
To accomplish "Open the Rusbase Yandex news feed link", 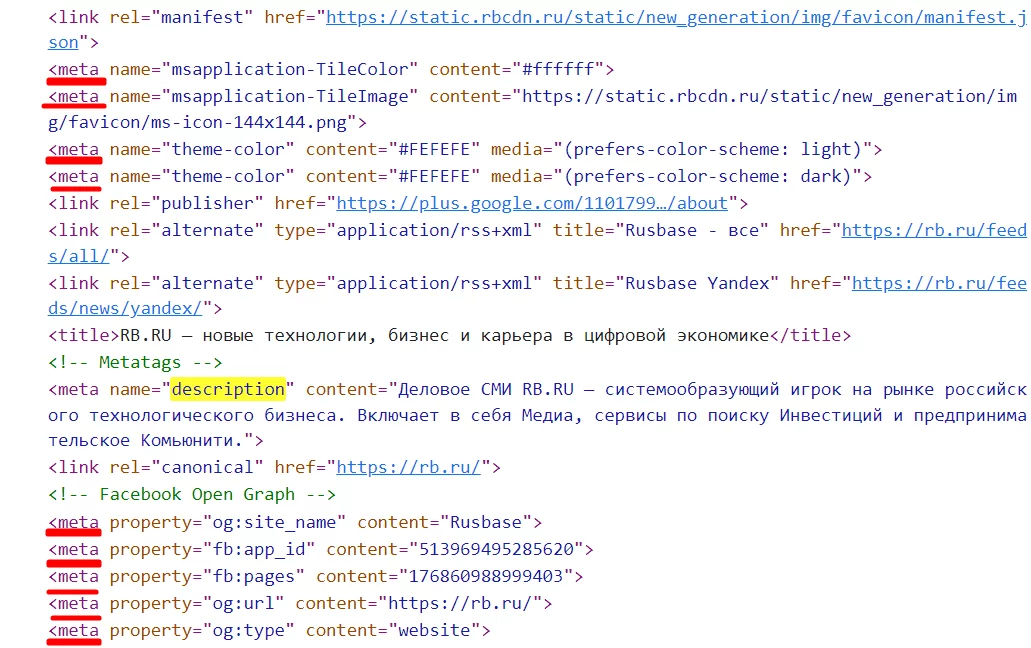I will [939, 284].
